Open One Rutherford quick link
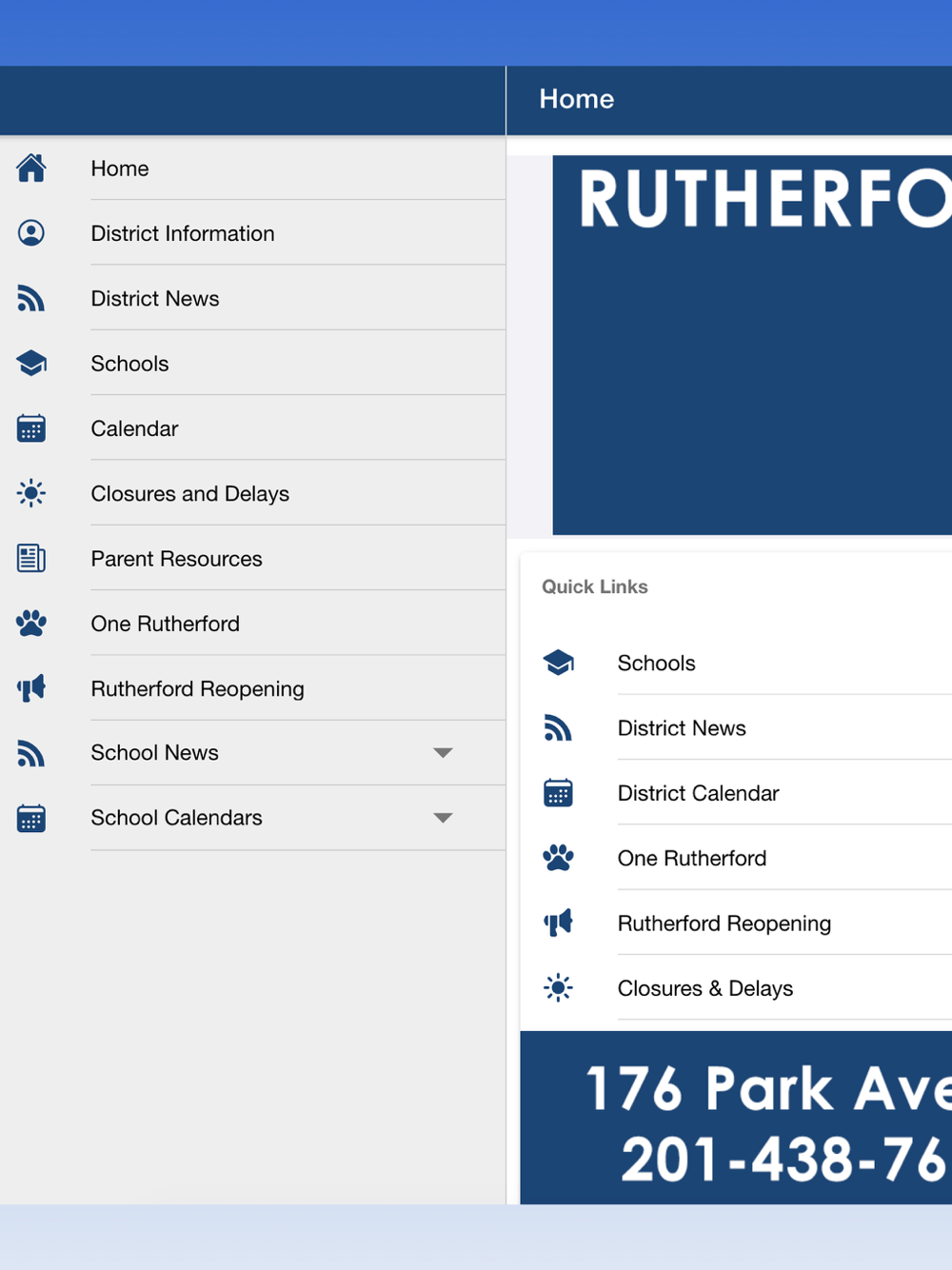The image size is (952, 1270). pyautogui.click(x=736, y=858)
